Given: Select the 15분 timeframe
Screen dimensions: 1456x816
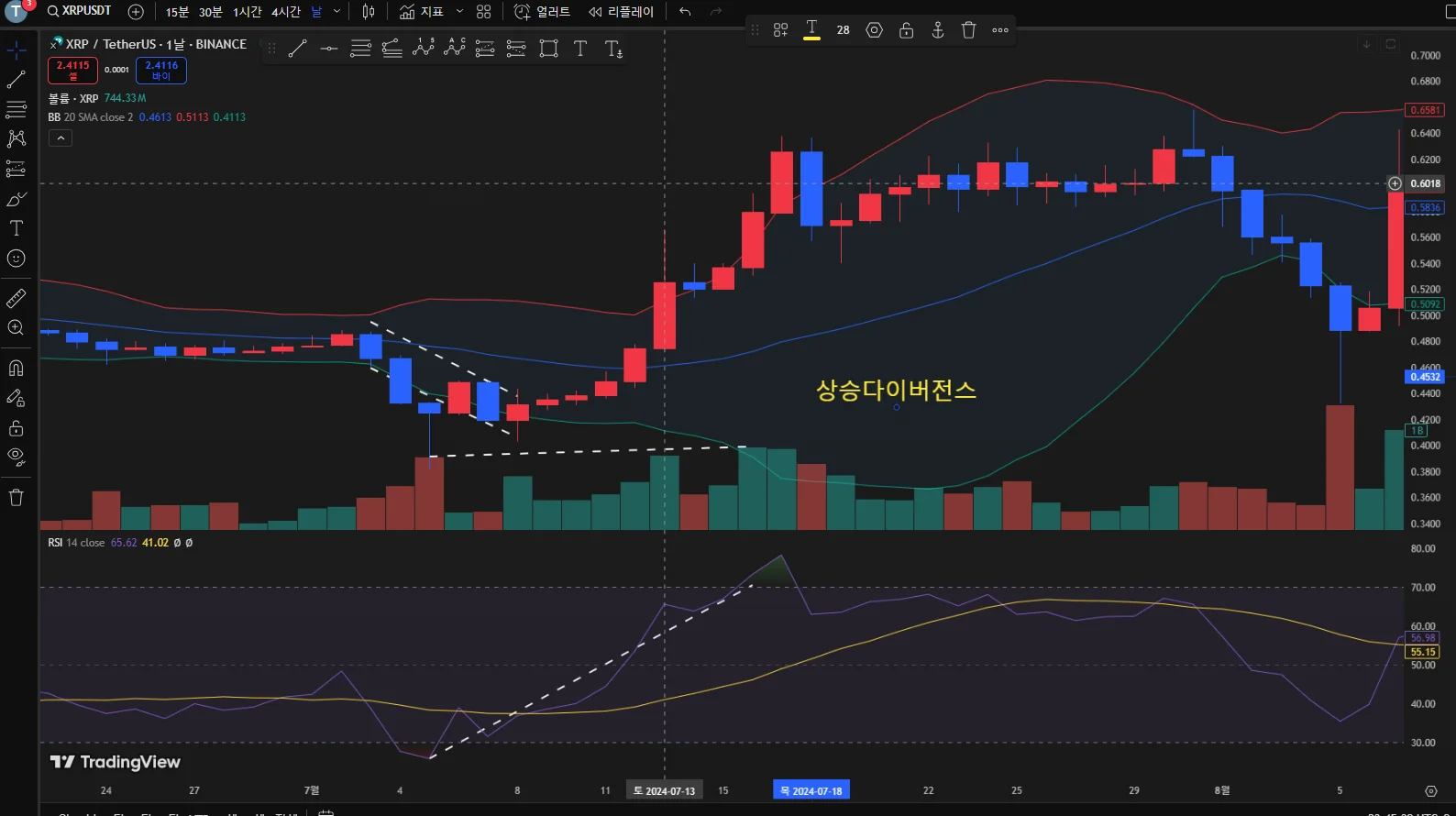Looking at the screenshot, I should (177, 12).
